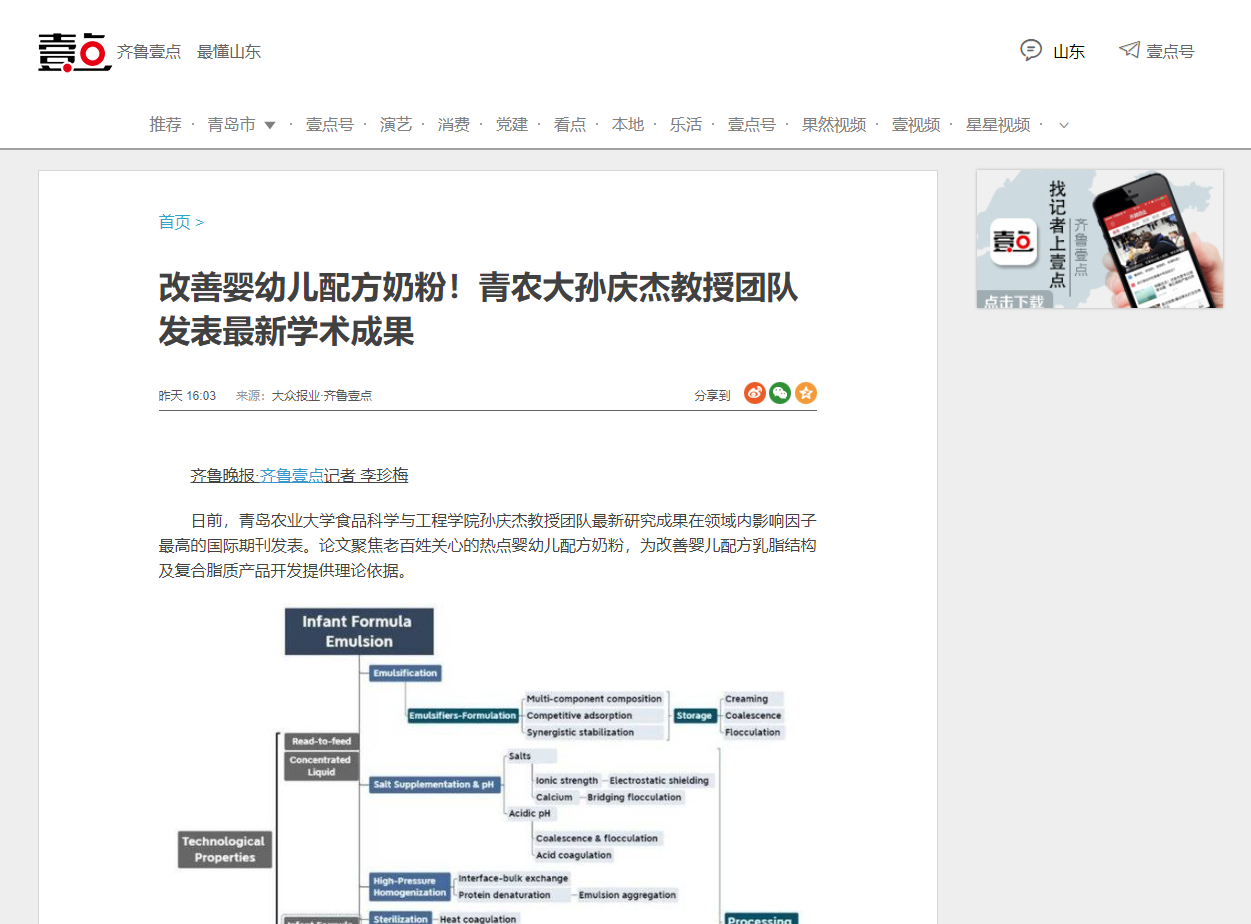Expand the 青岛市 city dropdown arrow
1251x924 pixels.
coord(269,126)
